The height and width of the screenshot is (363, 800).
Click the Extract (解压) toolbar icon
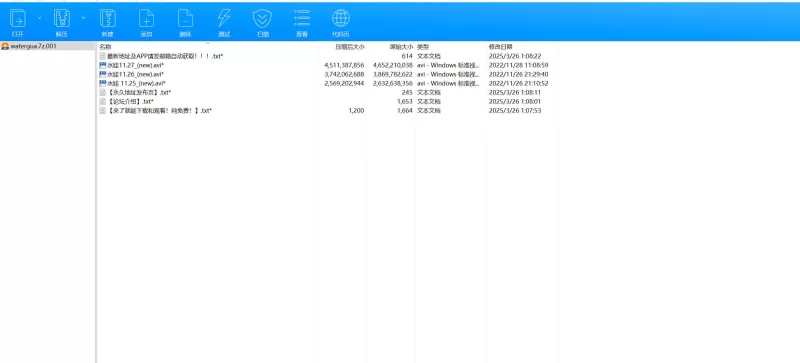click(62, 19)
